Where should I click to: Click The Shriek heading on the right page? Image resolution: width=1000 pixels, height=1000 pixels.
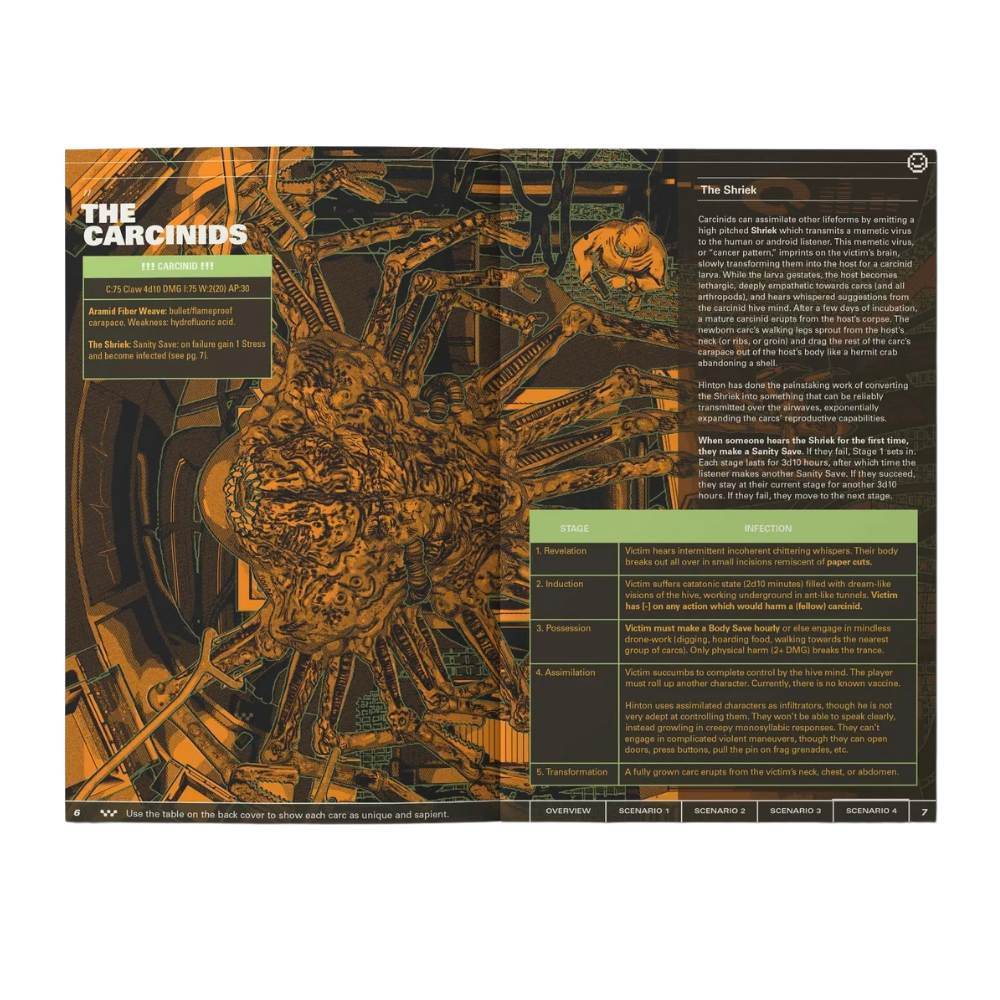pos(728,190)
